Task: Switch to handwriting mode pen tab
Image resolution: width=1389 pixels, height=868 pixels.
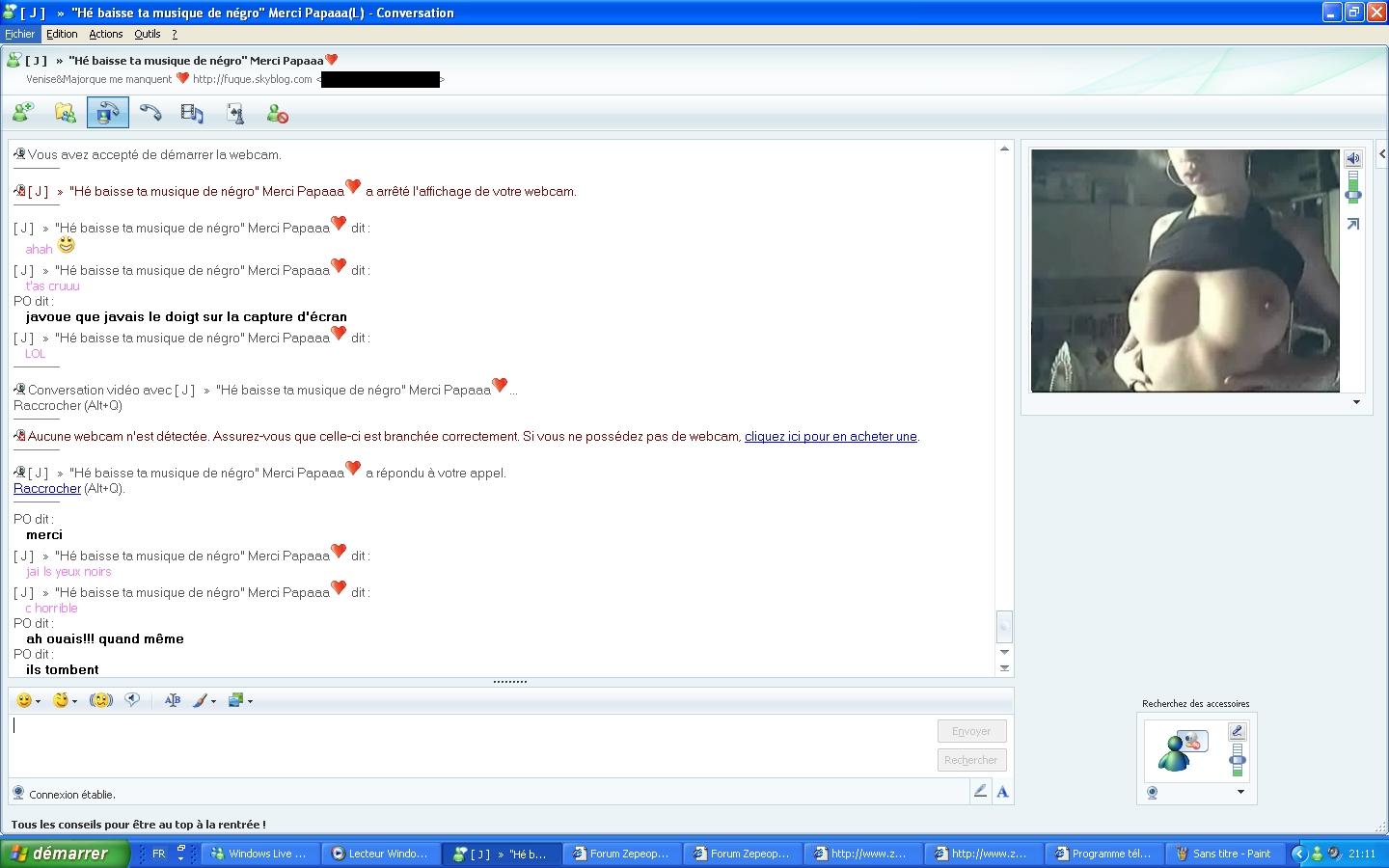Action: [x=980, y=791]
